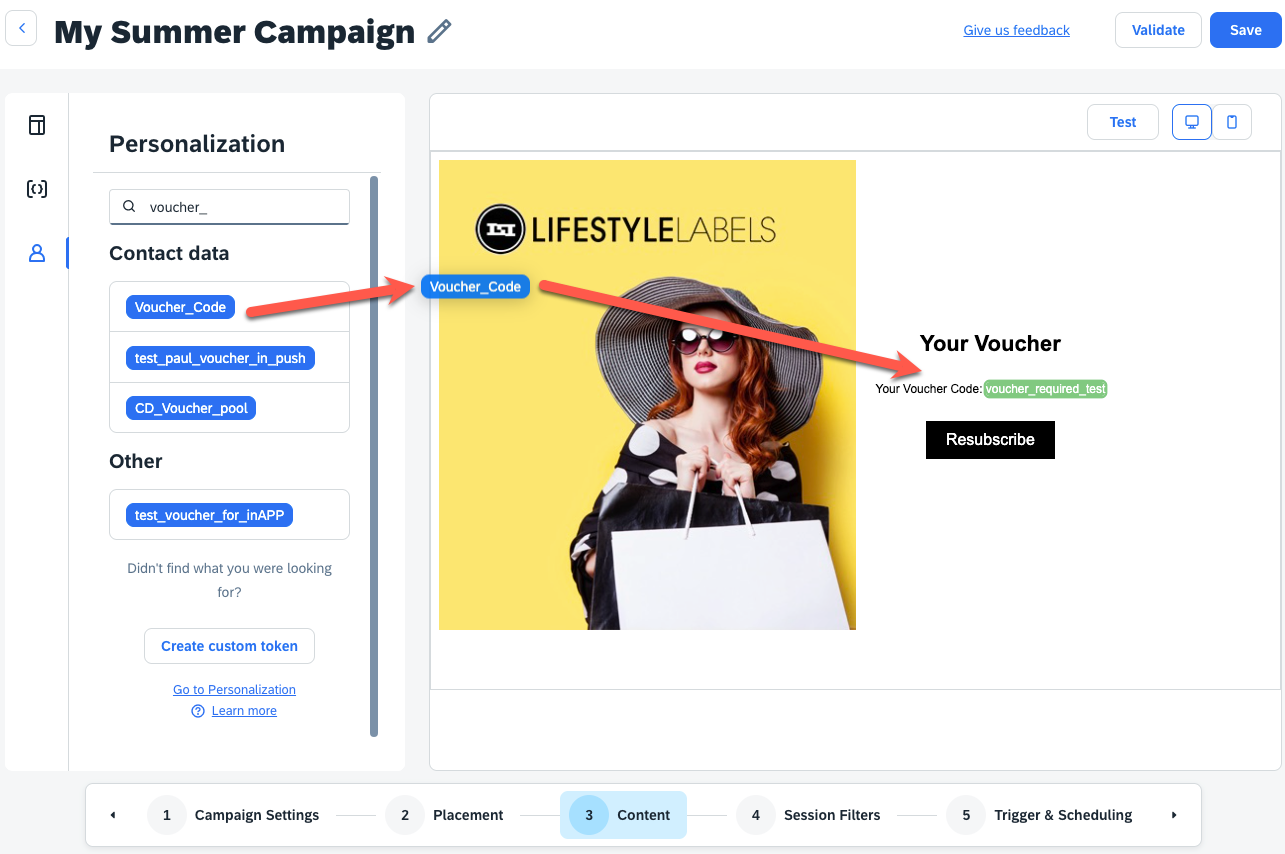Select the voucher_required_test token in preview
This screenshot has width=1285, height=854.
coord(1045,389)
